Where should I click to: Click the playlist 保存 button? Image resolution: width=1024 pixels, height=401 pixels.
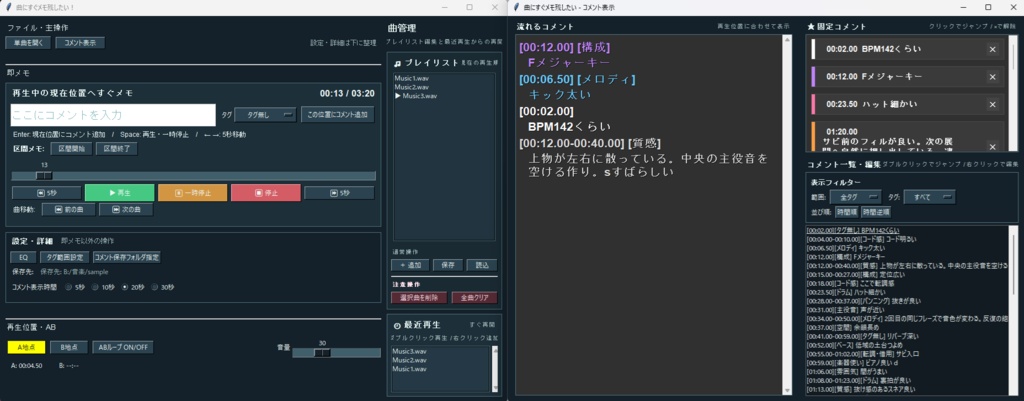point(447,265)
